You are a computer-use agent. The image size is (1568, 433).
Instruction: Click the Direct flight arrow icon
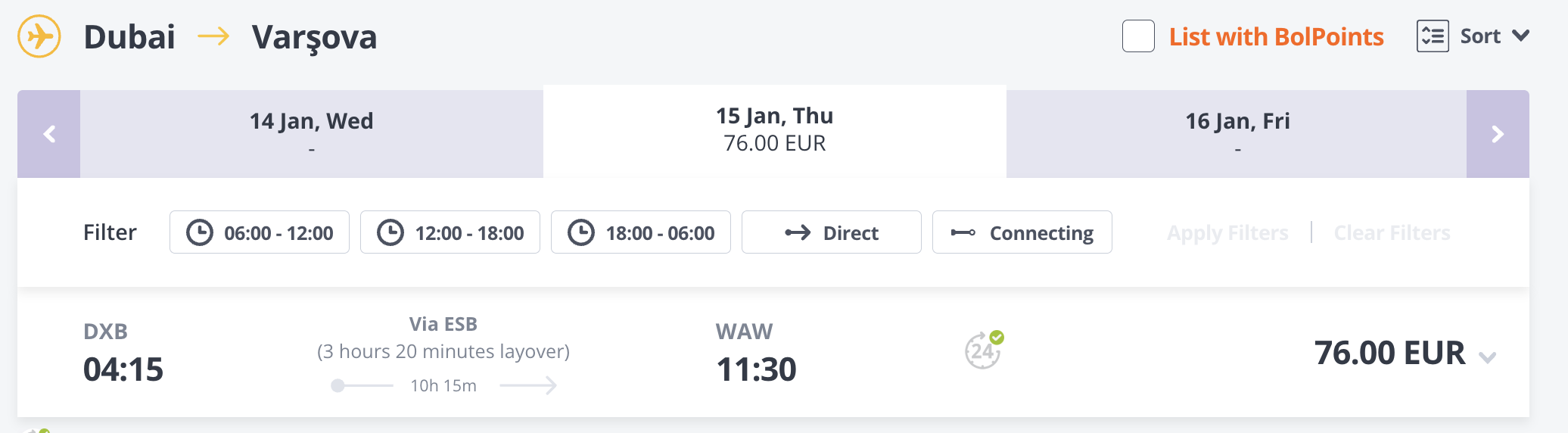tap(798, 232)
